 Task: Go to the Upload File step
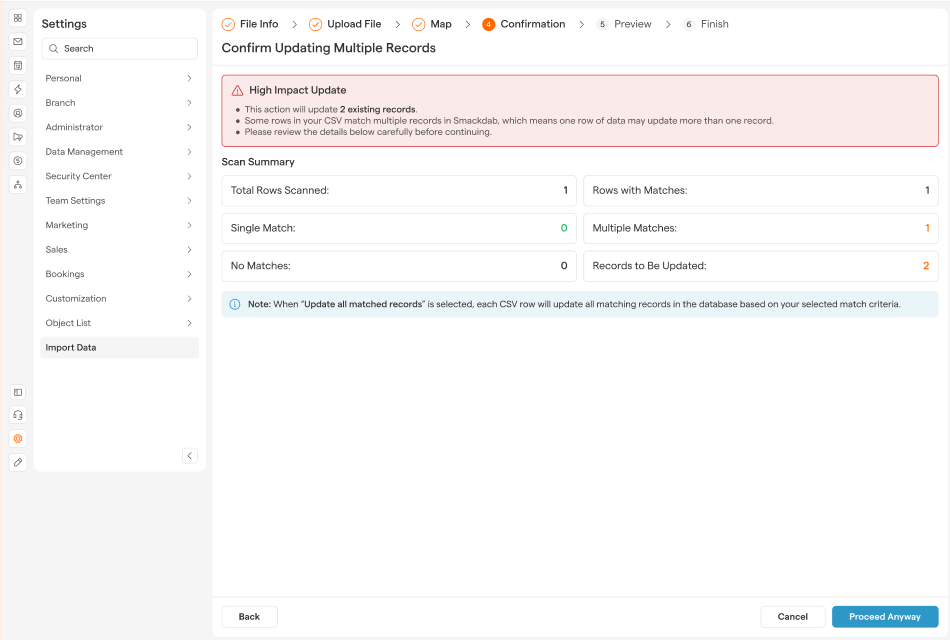[353, 24]
